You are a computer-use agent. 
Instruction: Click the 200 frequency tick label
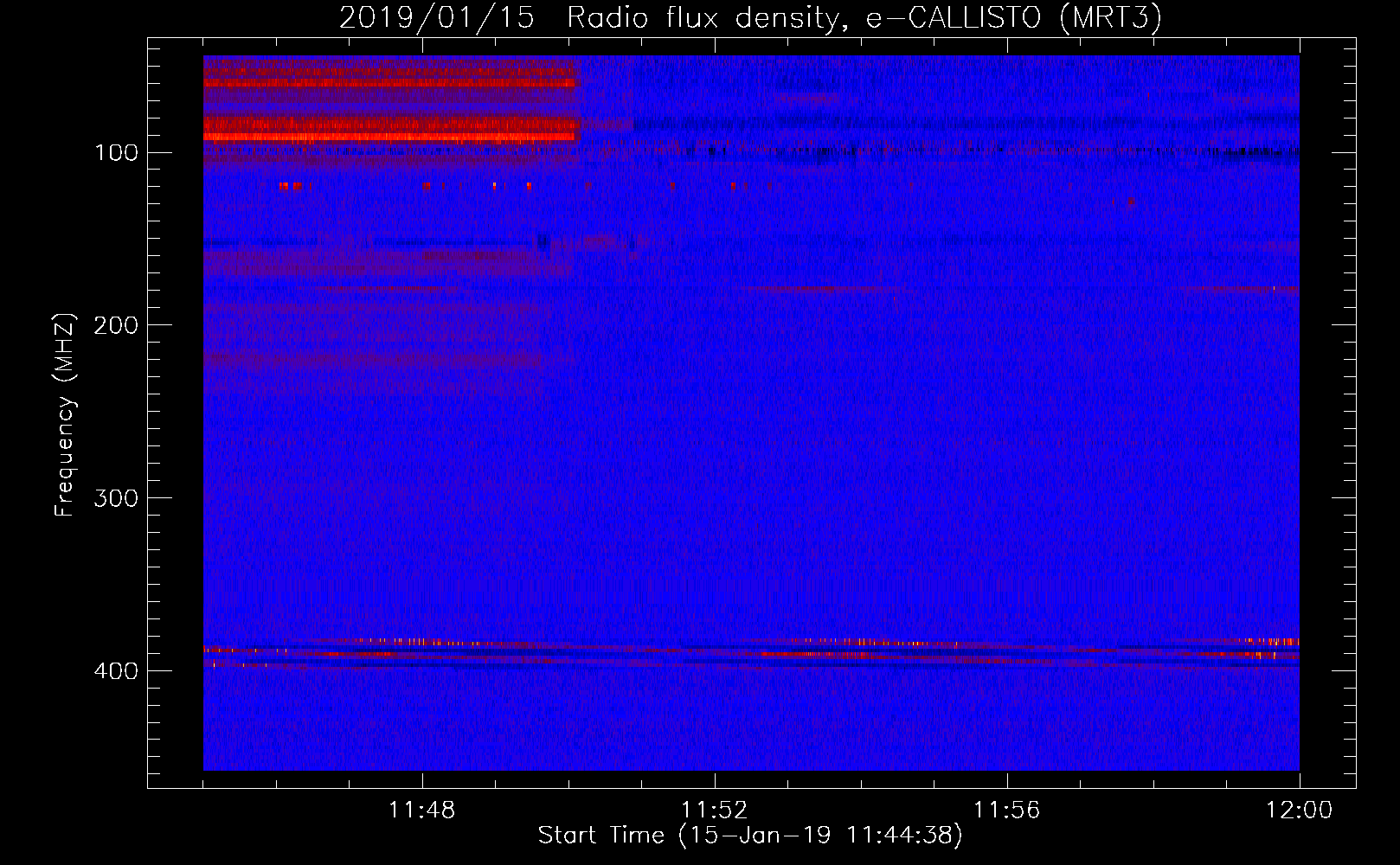point(116,325)
